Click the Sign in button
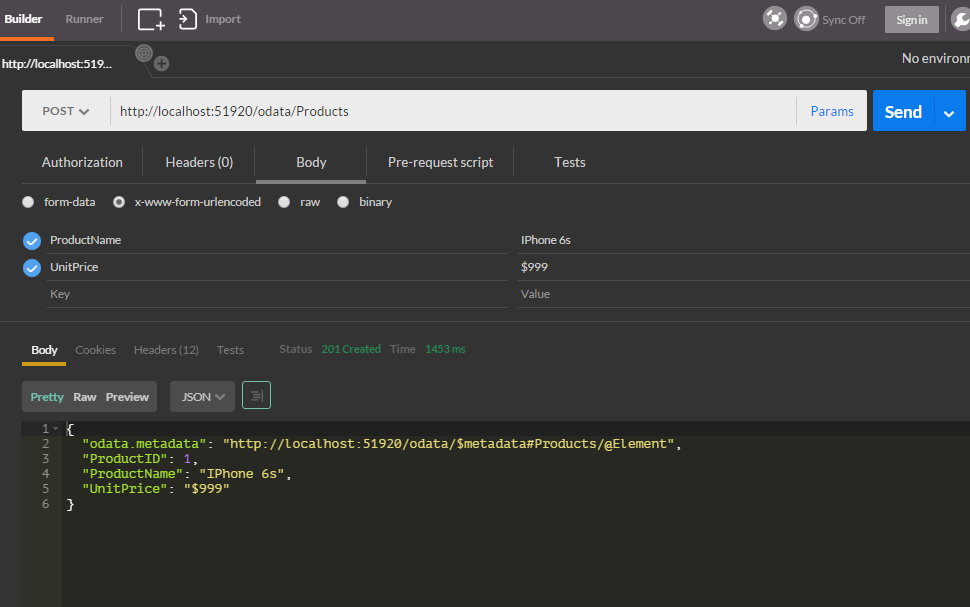This screenshot has height=607, width=970. (911, 18)
